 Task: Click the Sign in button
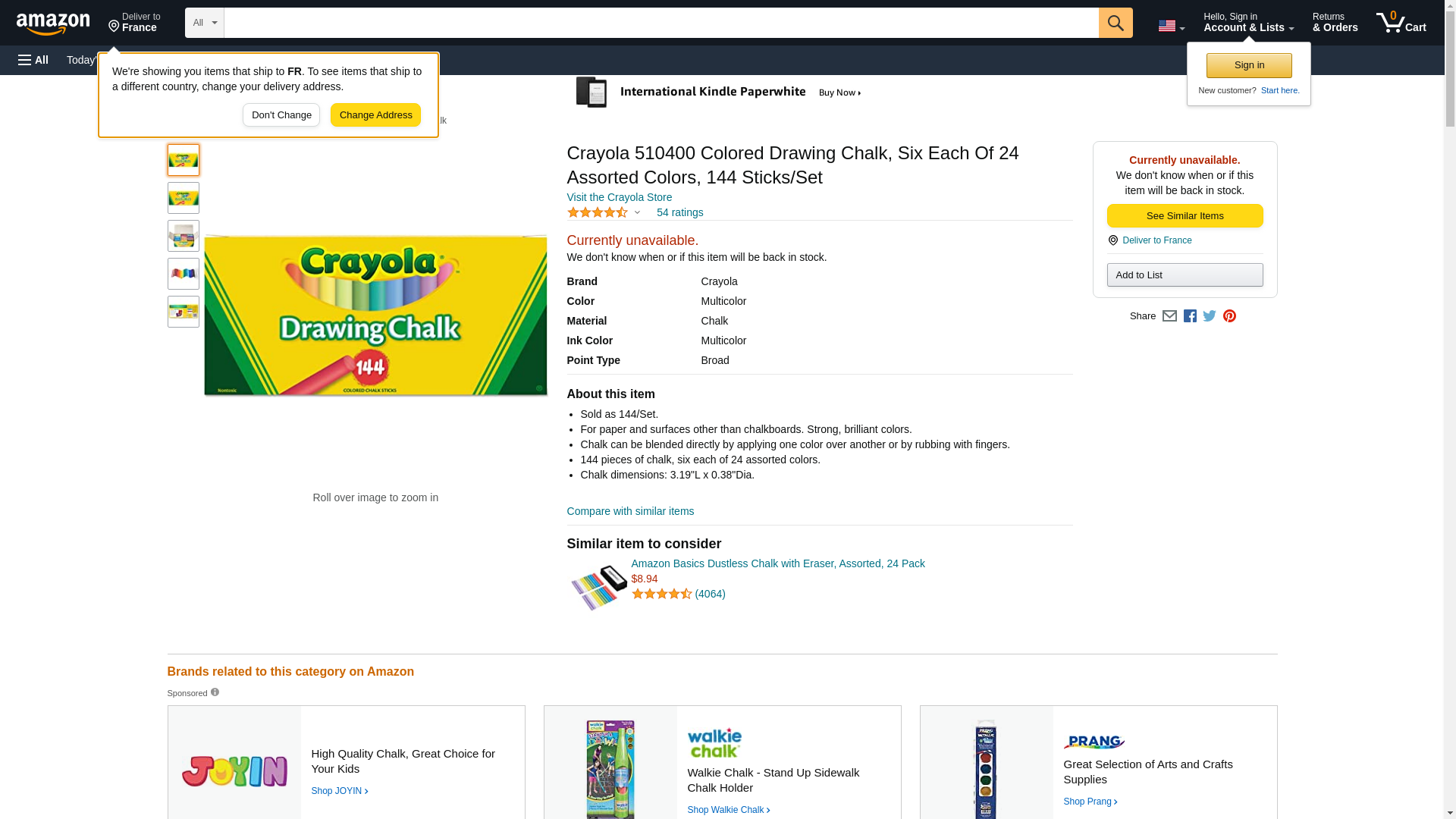[x=1249, y=65]
